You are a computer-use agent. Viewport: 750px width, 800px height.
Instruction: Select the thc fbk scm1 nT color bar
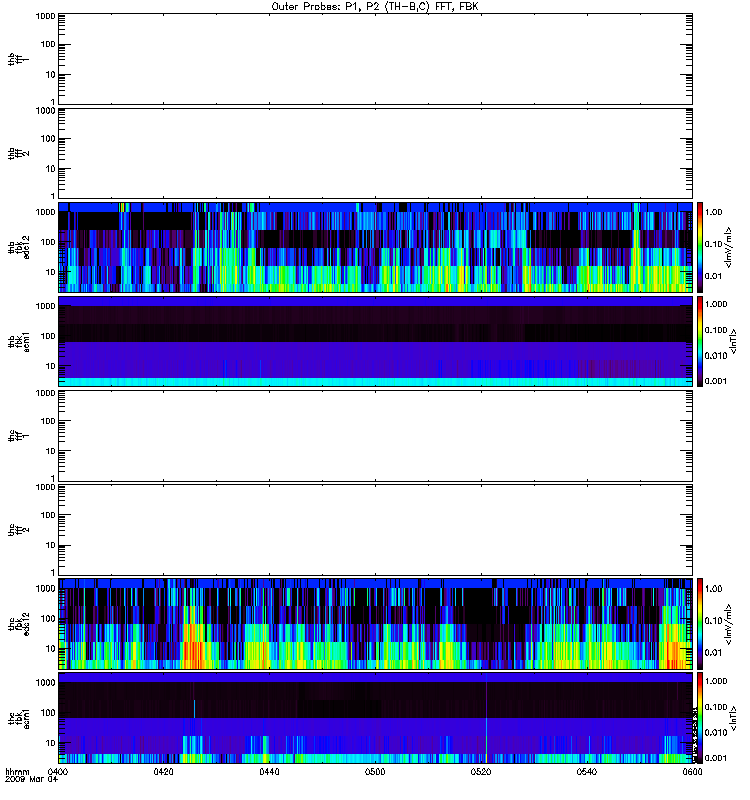pyautogui.click(x=700, y=718)
